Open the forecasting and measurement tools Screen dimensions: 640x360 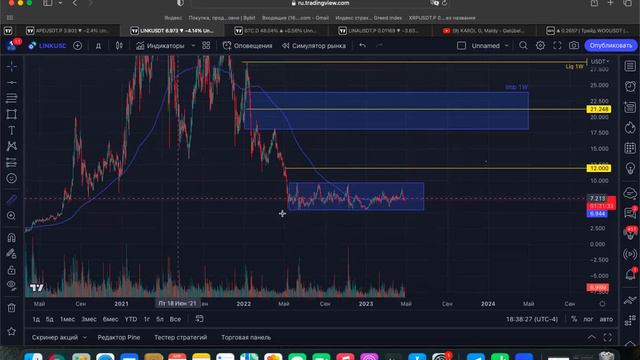[11, 162]
